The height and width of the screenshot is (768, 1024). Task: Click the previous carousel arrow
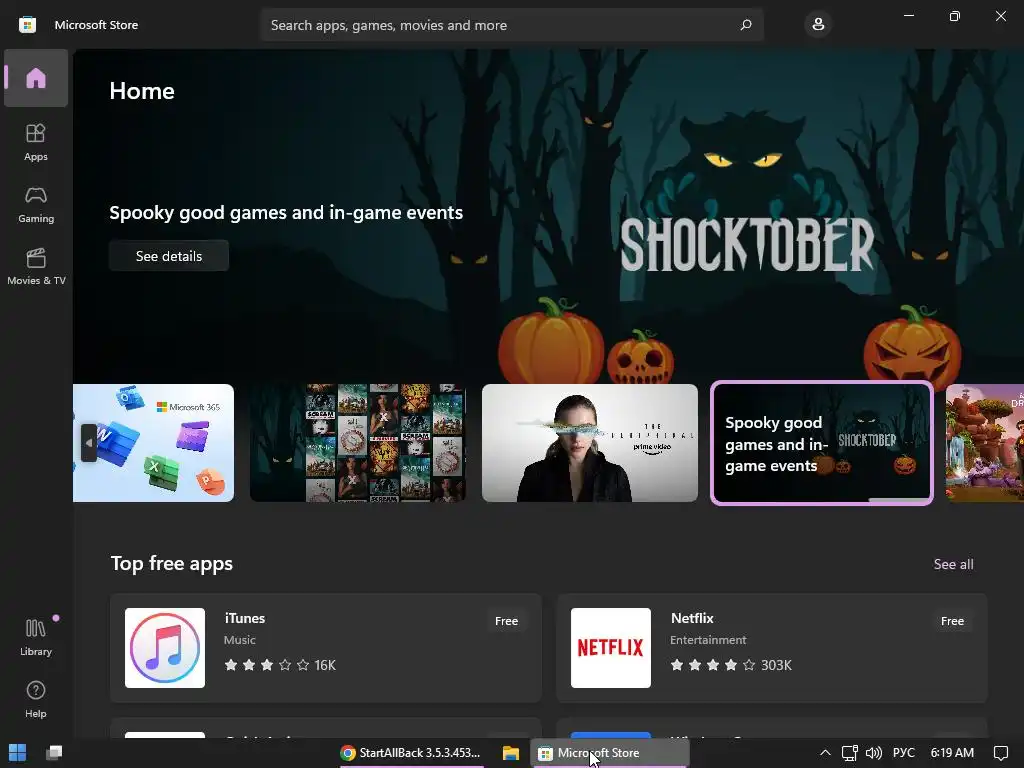click(x=89, y=443)
